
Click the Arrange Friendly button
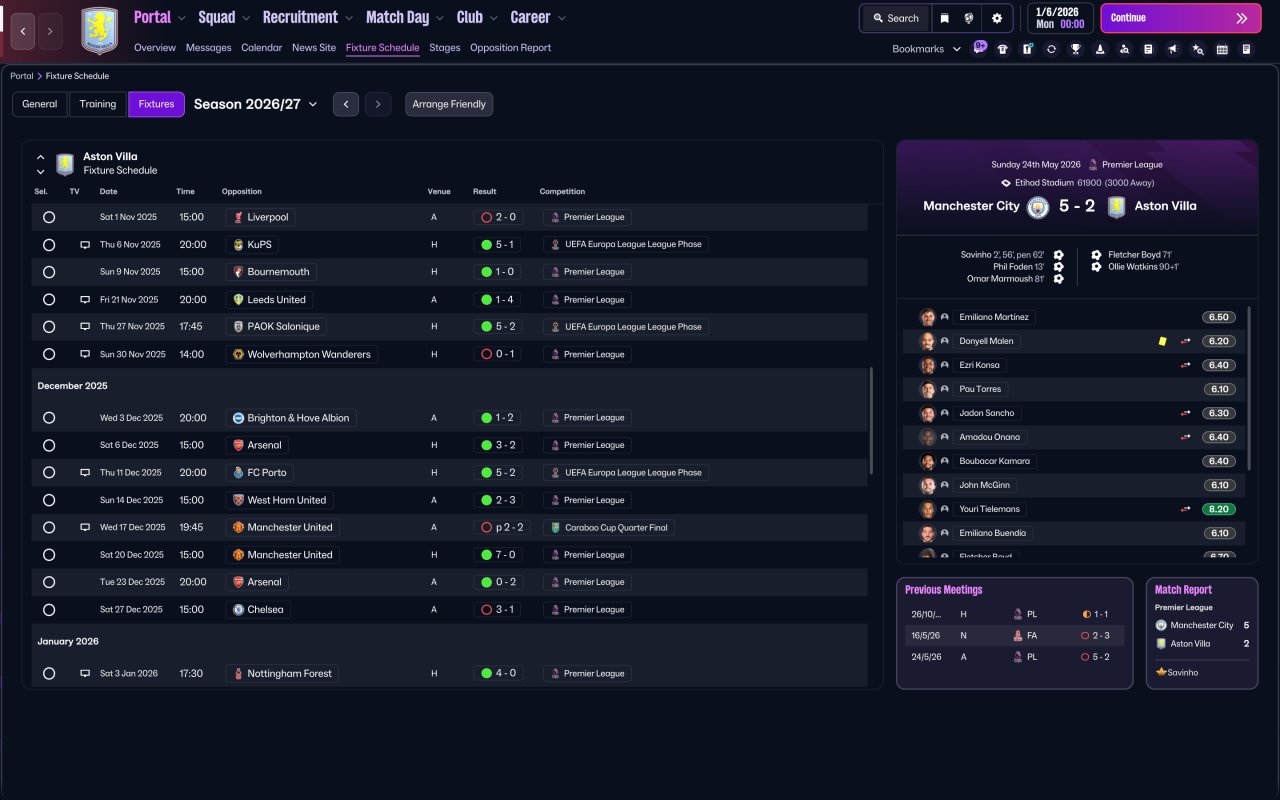pos(449,104)
